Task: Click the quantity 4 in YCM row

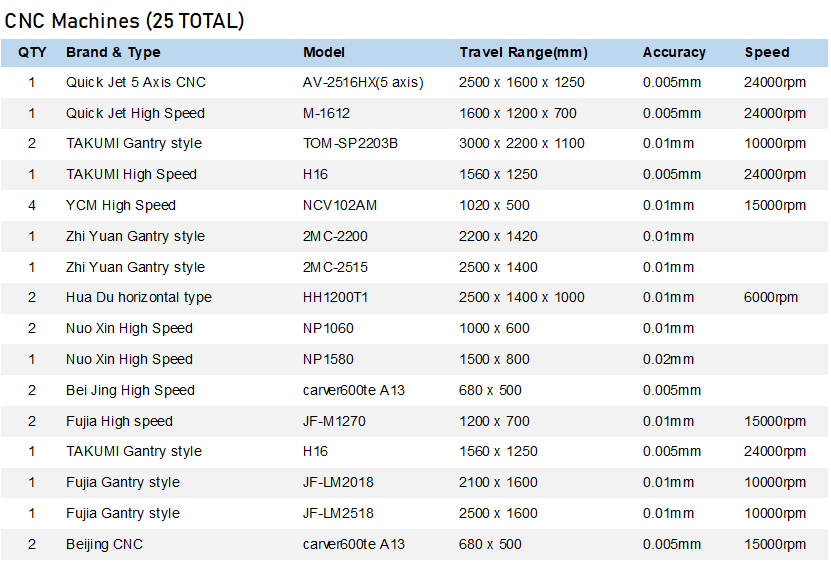Action: coord(32,205)
